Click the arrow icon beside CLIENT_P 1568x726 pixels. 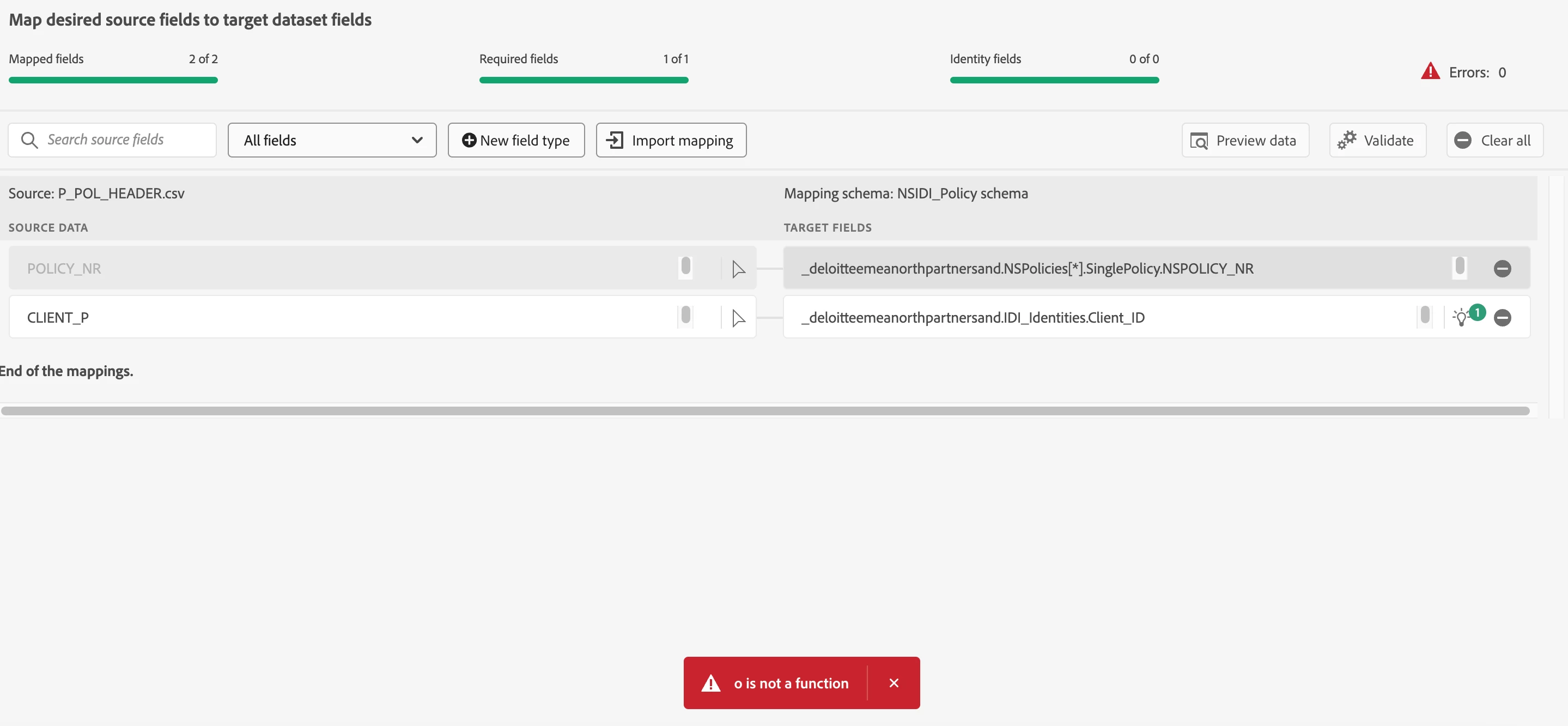[738, 317]
